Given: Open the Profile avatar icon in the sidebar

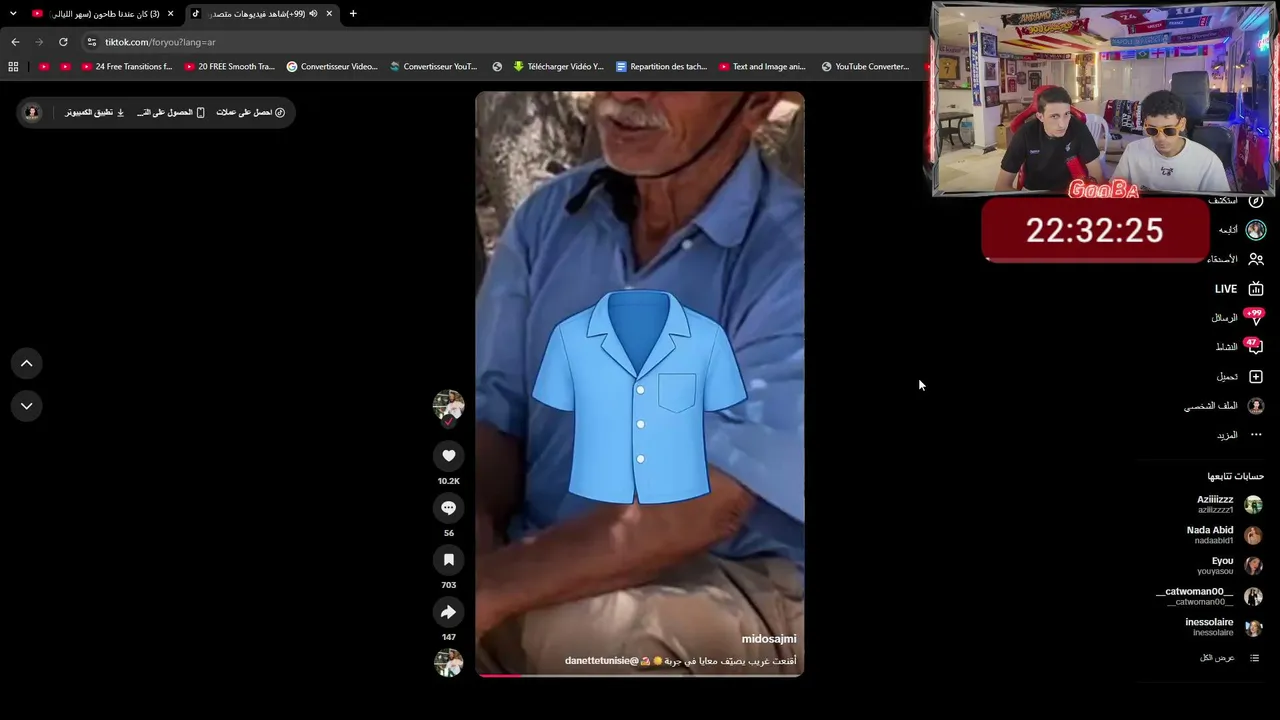Looking at the screenshot, I should pyautogui.click(x=1256, y=406).
